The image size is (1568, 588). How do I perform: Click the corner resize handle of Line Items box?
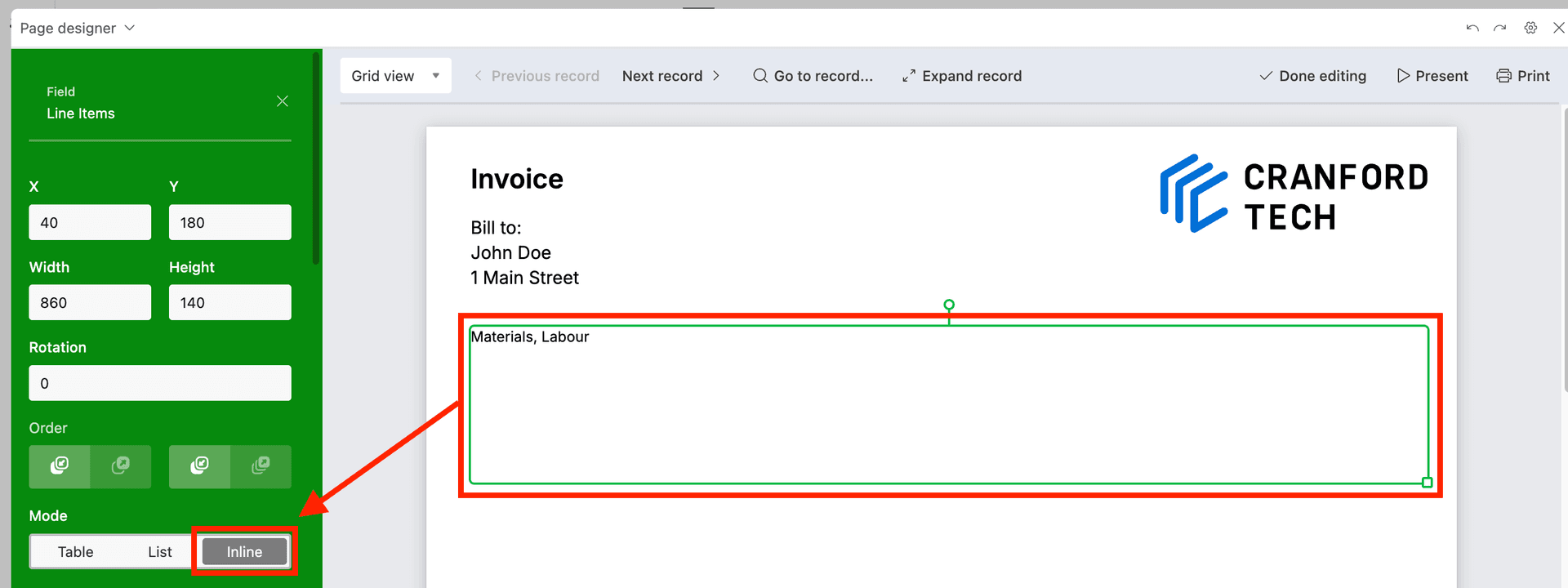(x=1427, y=483)
